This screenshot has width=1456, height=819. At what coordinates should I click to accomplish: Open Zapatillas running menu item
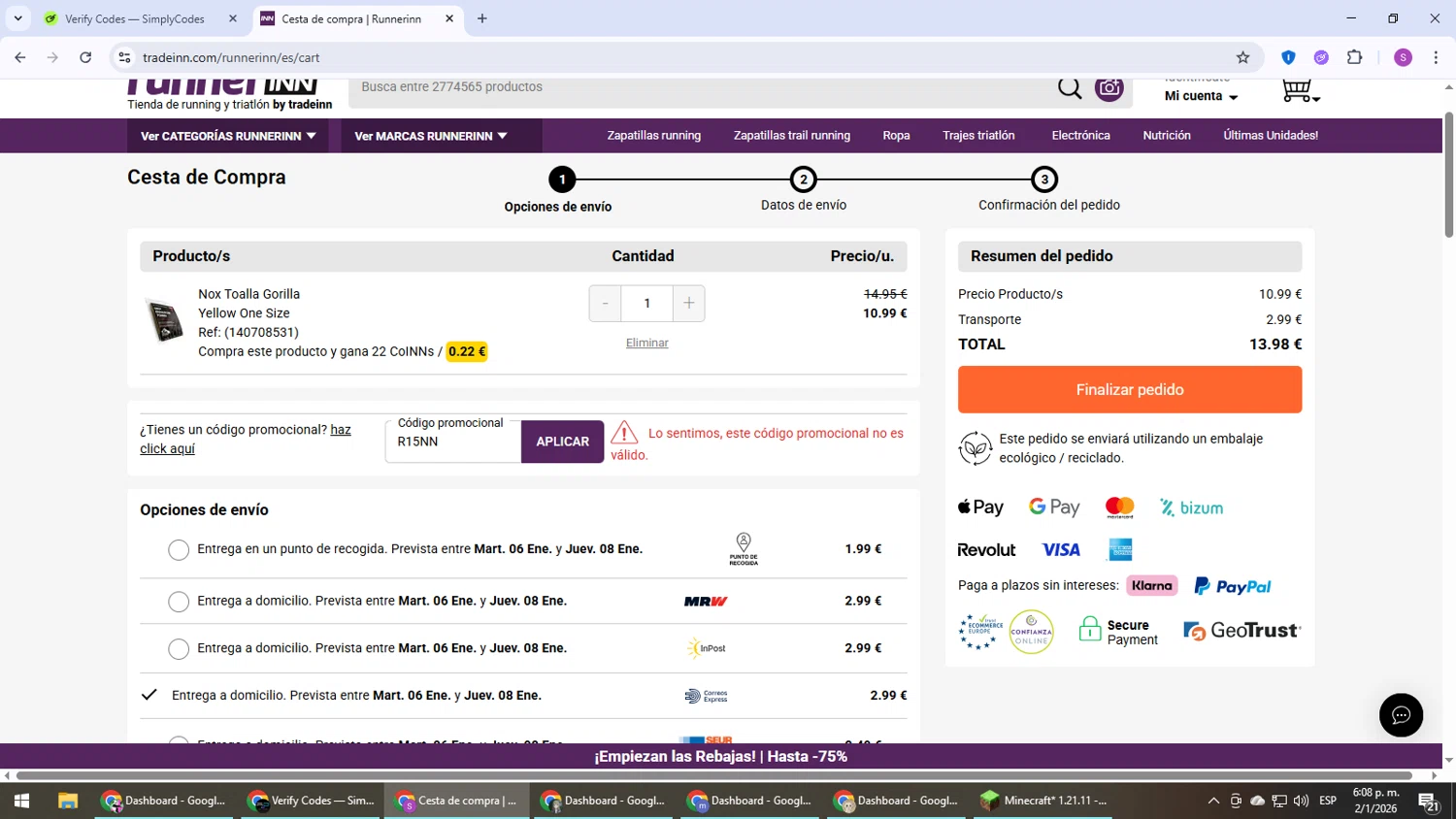click(x=654, y=136)
